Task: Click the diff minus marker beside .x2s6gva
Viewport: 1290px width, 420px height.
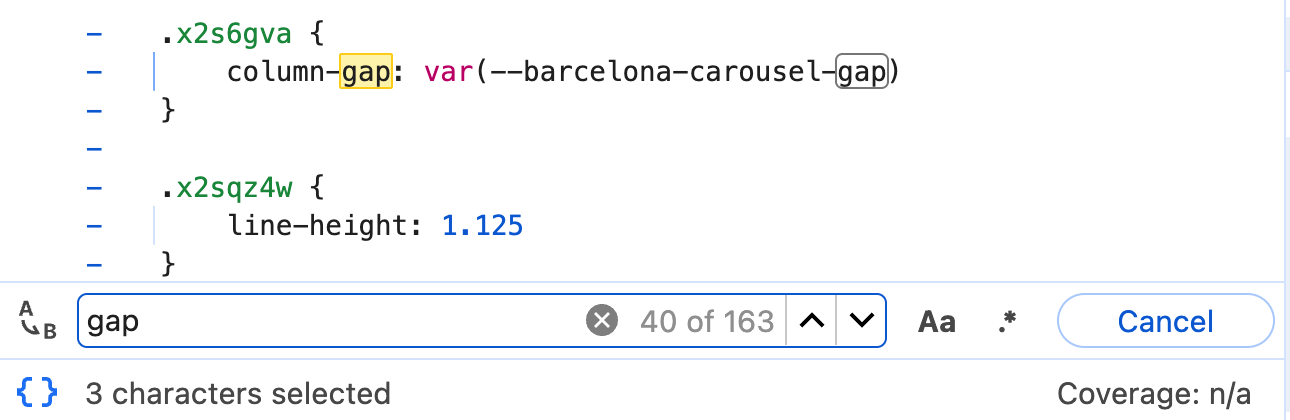Action: point(95,36)
